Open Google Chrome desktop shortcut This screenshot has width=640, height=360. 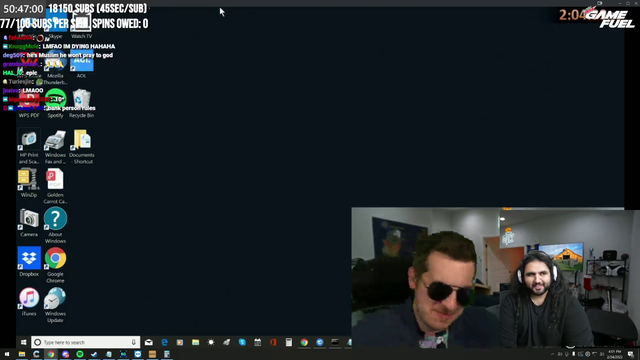pos(55,265)
